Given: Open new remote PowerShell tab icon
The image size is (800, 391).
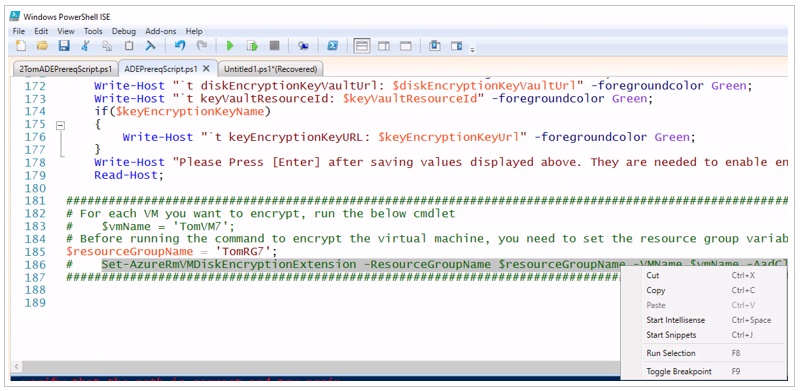Looking at the screenshot, I should (304, 46).
